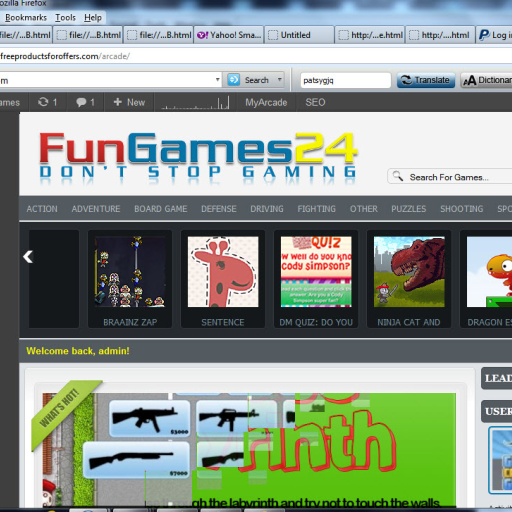This screenshot has width=512, height=512.
Task: Open the Dragon game thumbnail
Action: click(489, 272)
